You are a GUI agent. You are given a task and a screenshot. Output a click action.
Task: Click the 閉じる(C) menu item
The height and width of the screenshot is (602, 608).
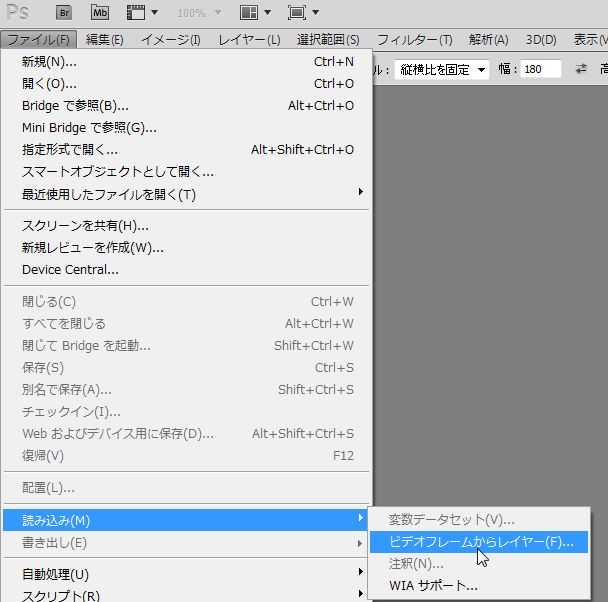pyautogui.click(x=188, y=302)
